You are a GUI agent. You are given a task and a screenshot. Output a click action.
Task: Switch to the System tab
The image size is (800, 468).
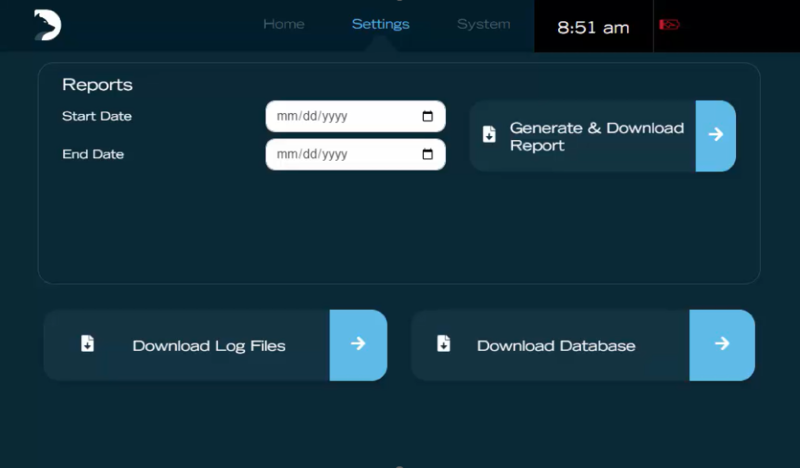click(483, 24)
